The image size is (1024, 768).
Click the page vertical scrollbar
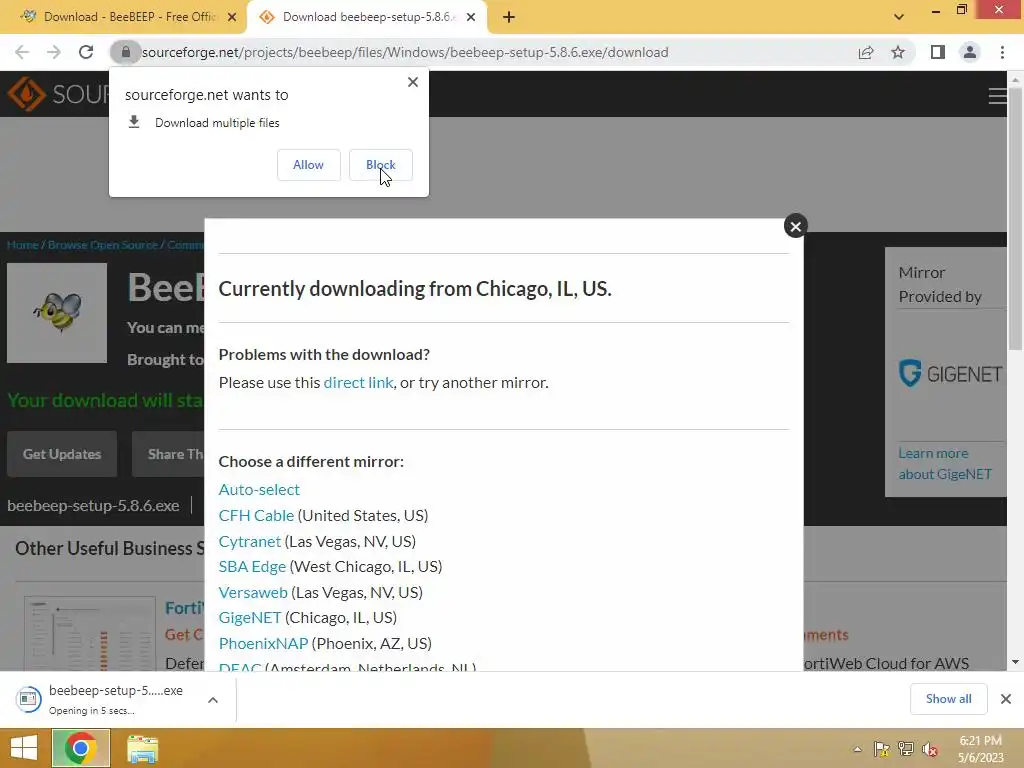(1015, 221)
